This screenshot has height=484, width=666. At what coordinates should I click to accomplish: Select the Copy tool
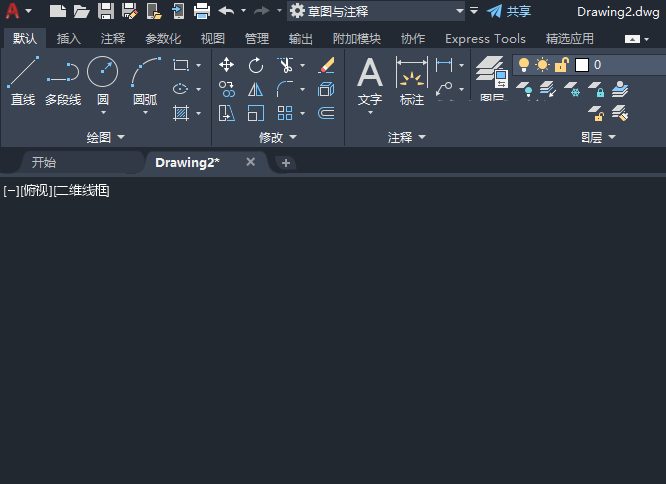(226, 89)
